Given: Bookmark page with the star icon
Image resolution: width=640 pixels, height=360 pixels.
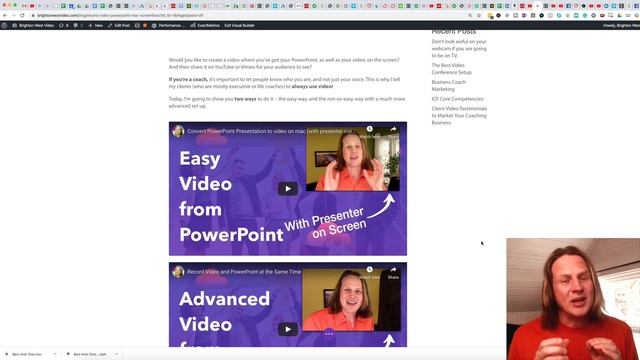Looking at the screenshot, I should coord(479,16).
